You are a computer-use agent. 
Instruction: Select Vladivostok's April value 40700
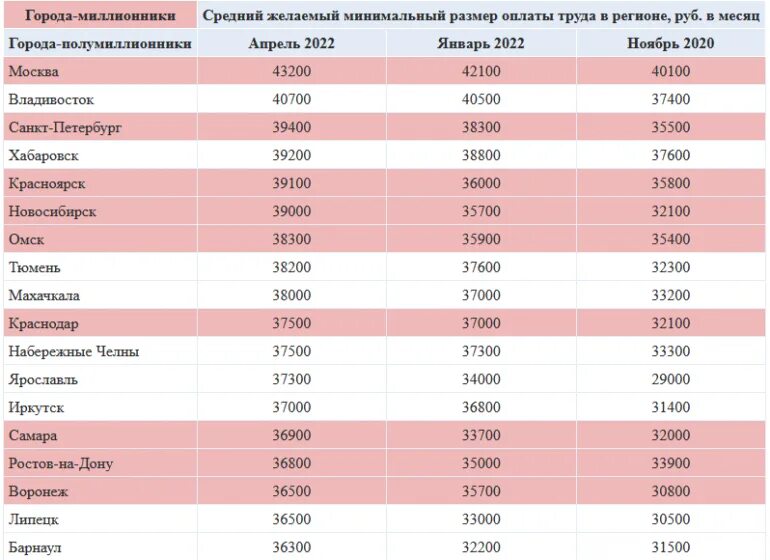[292, 99]
